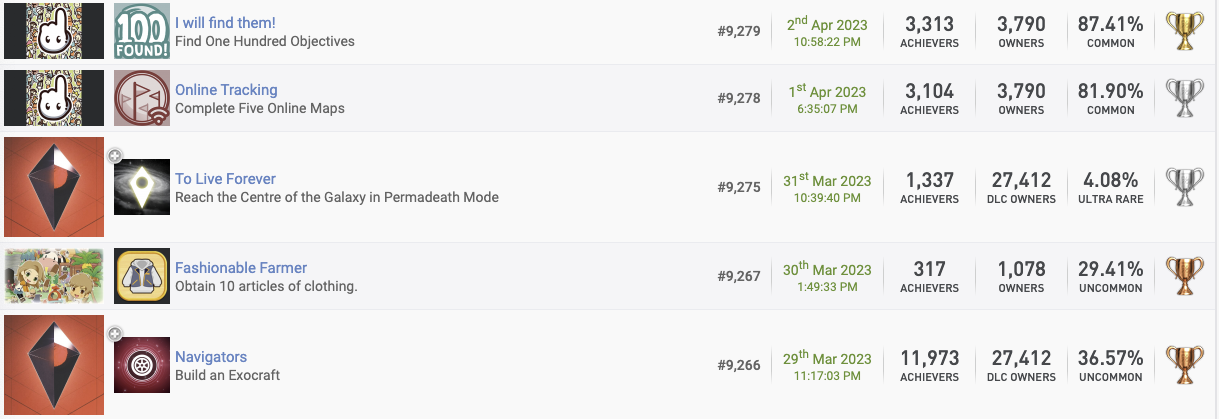Image resolution: width=1219 pixels, height=419 pixels.
Task: Click bronze trophy in 'I will find them!' row
Action: [1184, 31]
